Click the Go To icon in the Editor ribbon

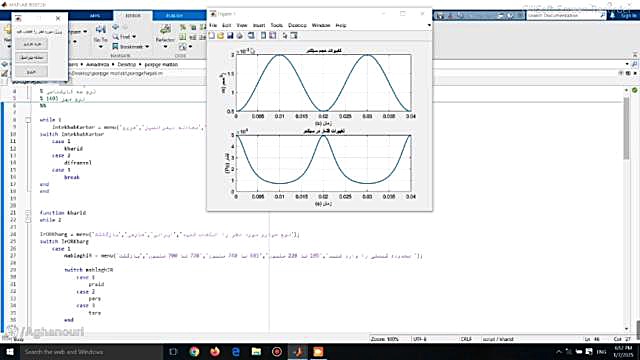100,29
